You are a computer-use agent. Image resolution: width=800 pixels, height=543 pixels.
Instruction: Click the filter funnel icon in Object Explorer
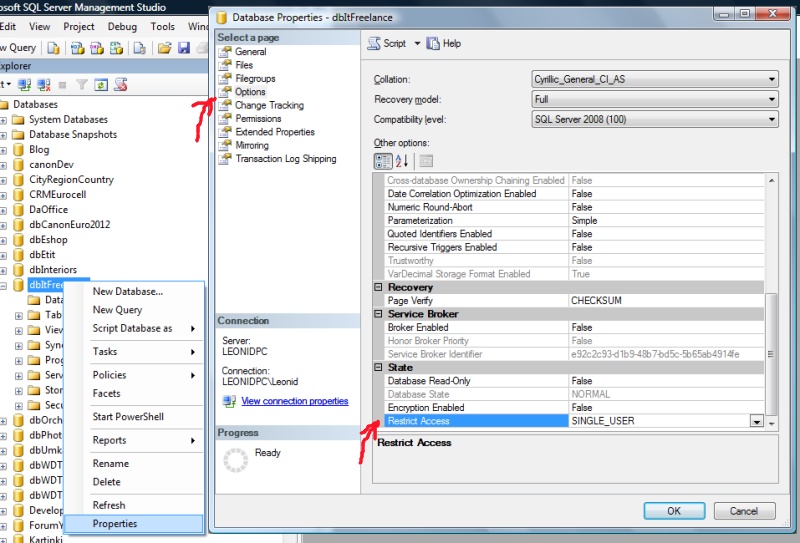click(82, 85)
